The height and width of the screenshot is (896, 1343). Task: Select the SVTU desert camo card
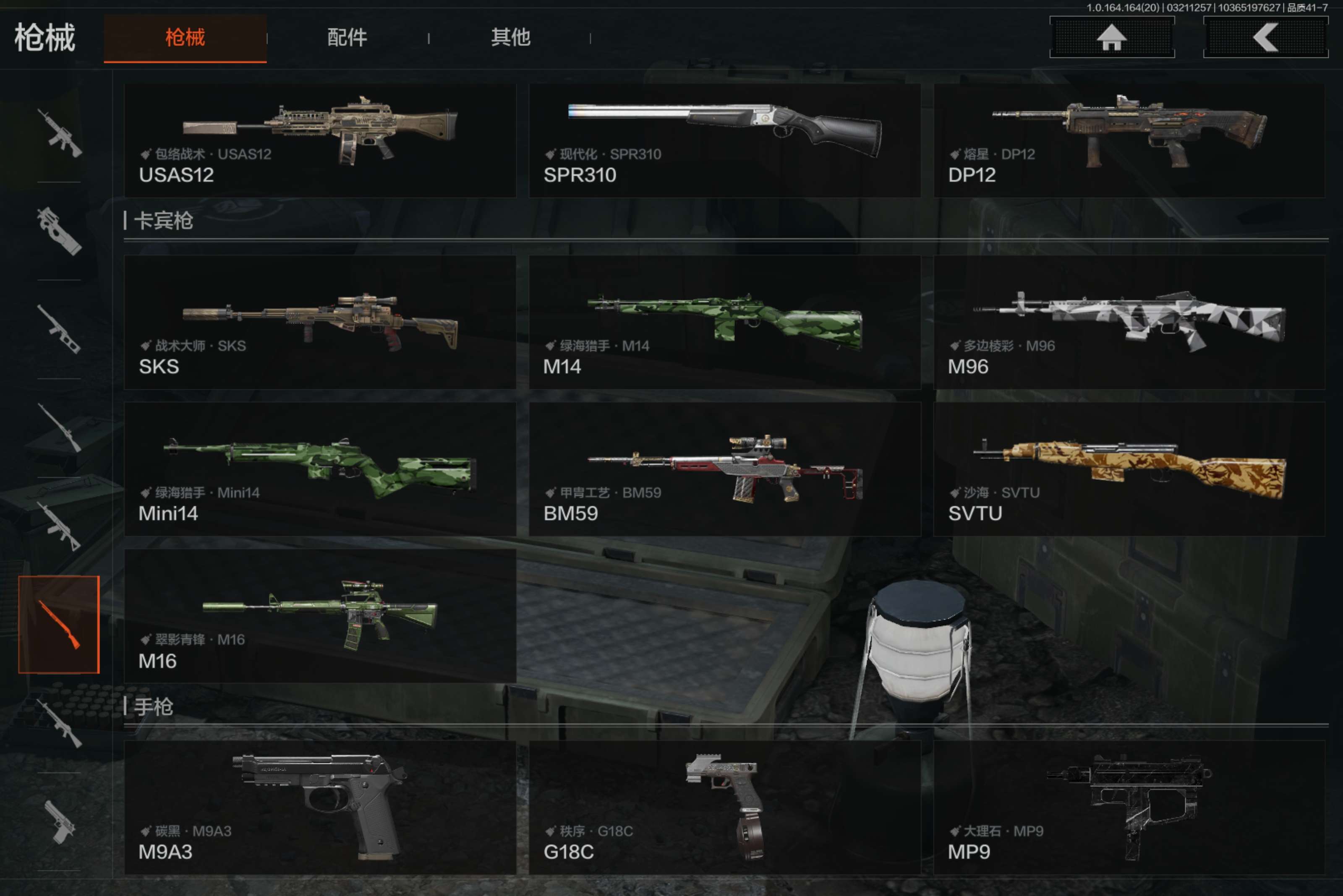[1129, 469]
